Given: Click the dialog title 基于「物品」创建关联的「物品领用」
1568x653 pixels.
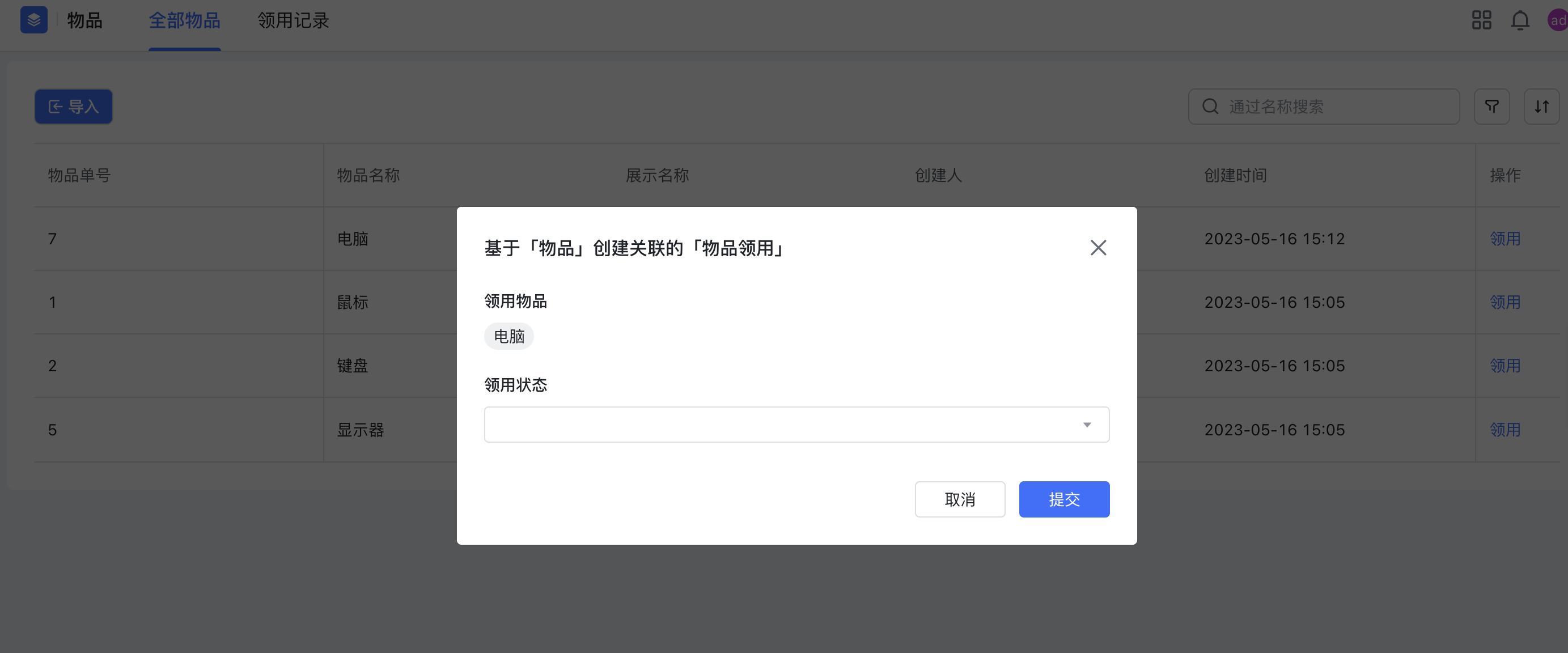Looking at the screenshot, I should coord(635,248).
